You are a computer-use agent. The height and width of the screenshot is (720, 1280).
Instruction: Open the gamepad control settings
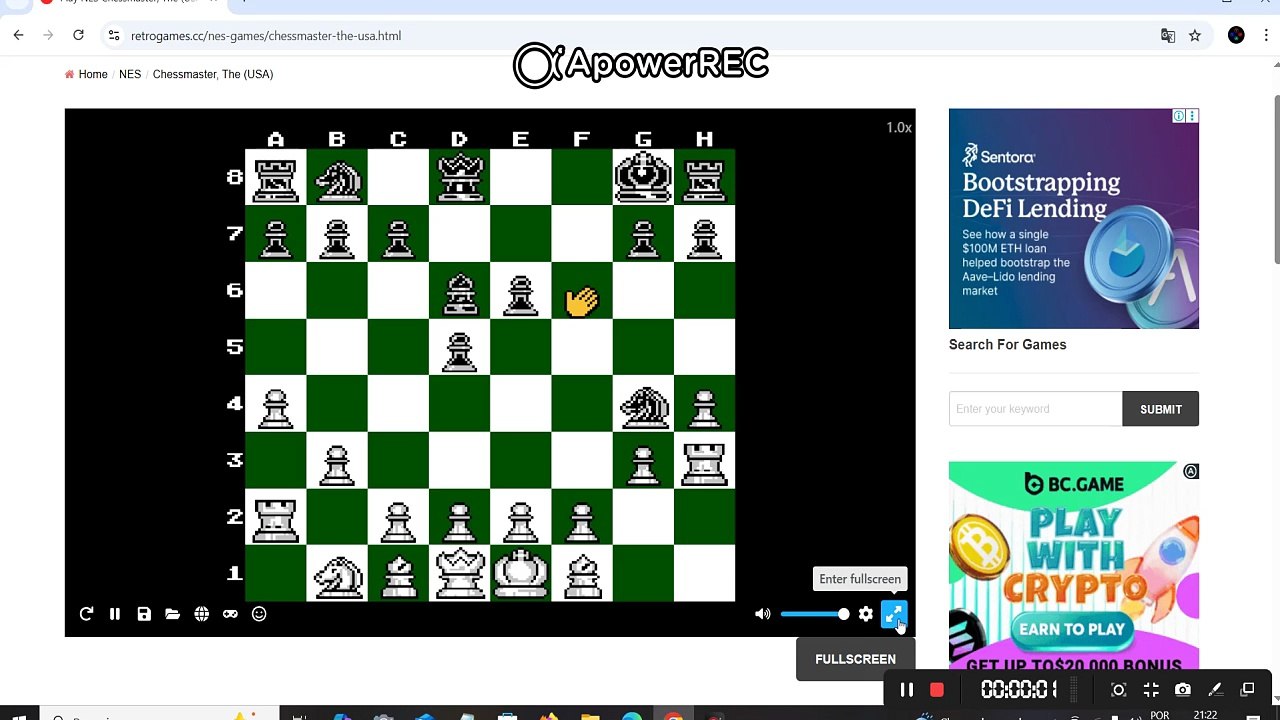pos(230,614)
